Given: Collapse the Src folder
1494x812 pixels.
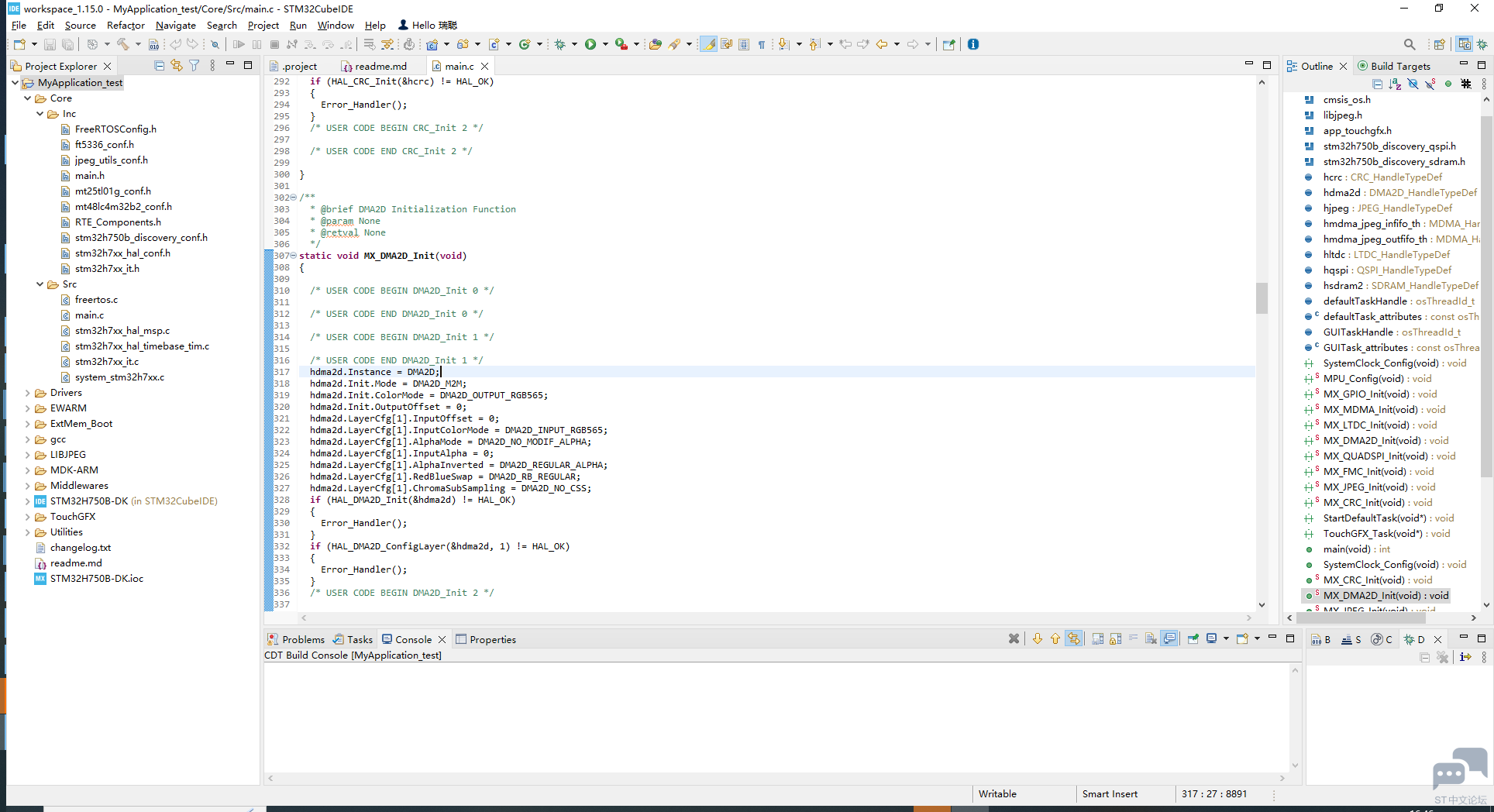Looking at the screenshot, I should pyautogui.click(x=40, y=284).
